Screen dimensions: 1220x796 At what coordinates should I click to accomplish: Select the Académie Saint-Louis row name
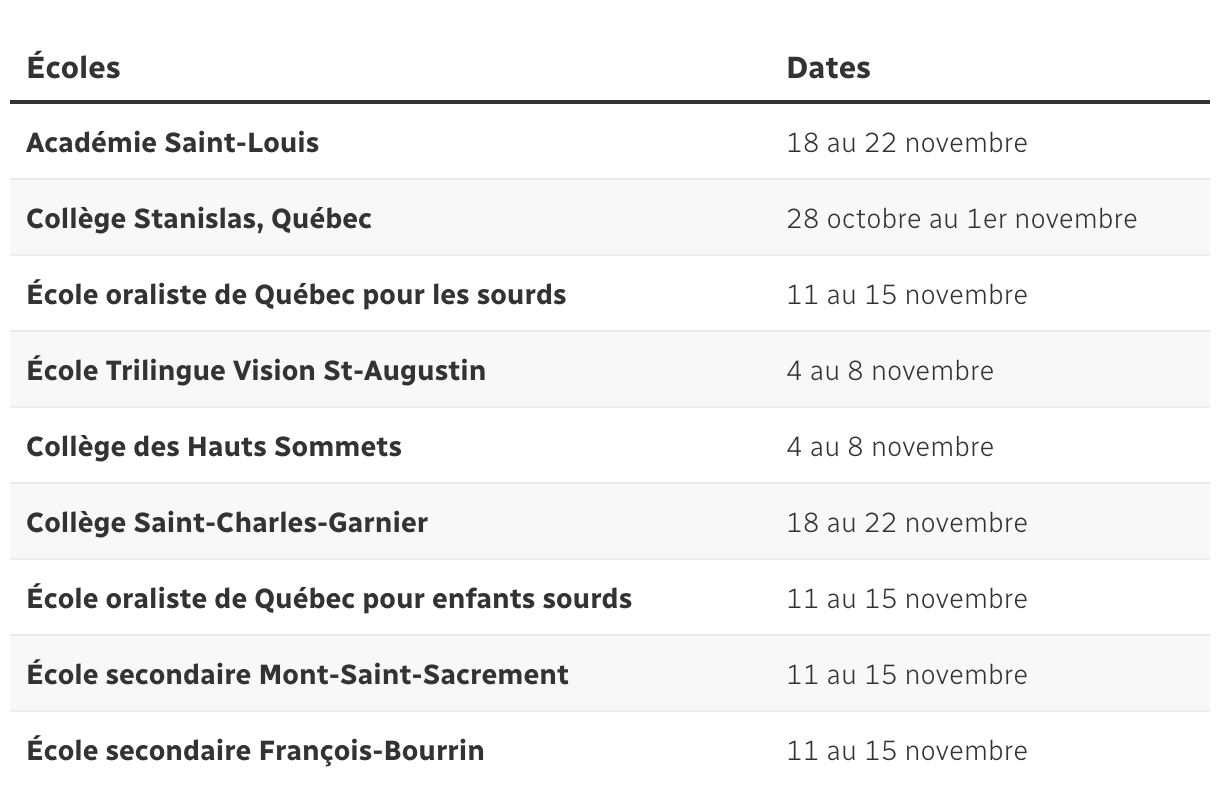coord(172,142)
